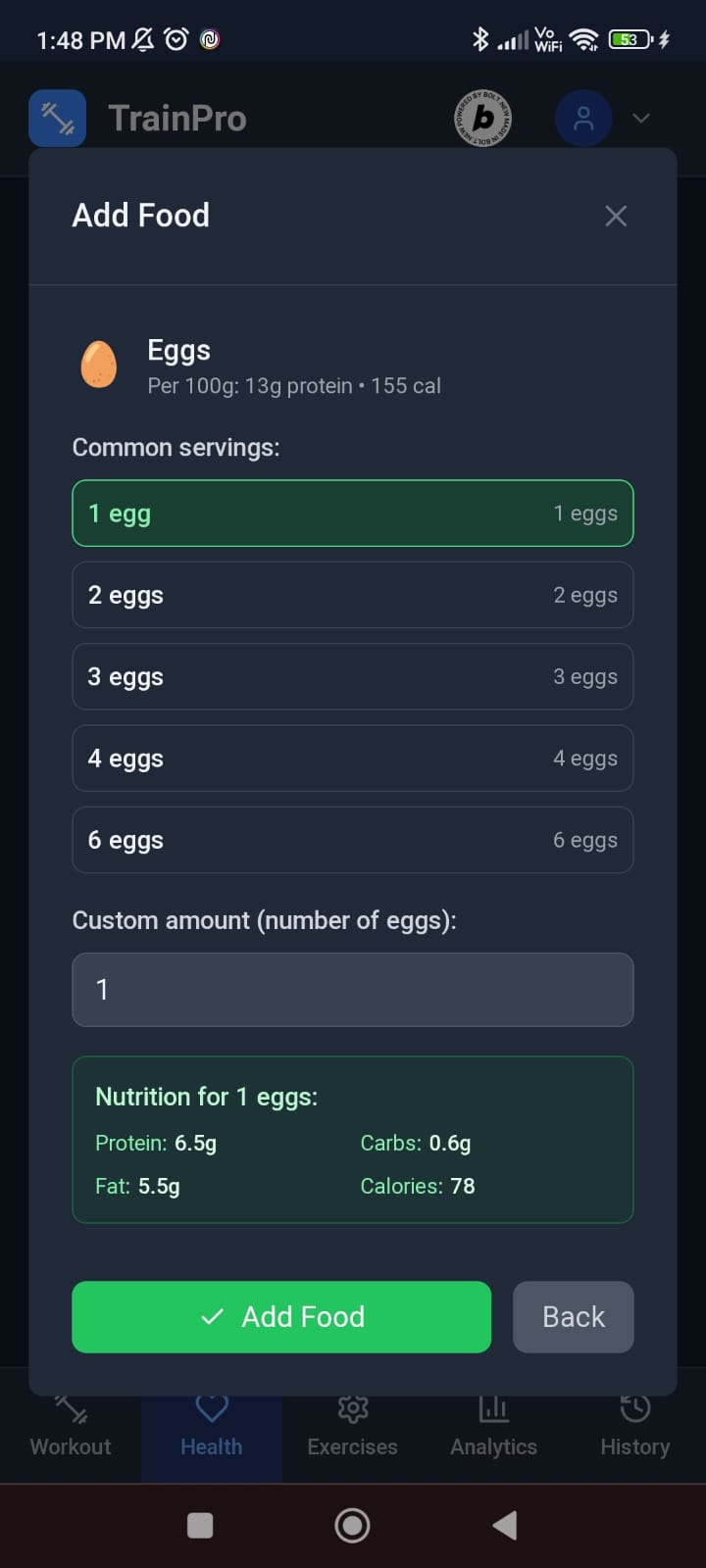The height and width of the screenshot is (1568, 706).
Task: Focus the custom amount input field
Action: [353, 990]
